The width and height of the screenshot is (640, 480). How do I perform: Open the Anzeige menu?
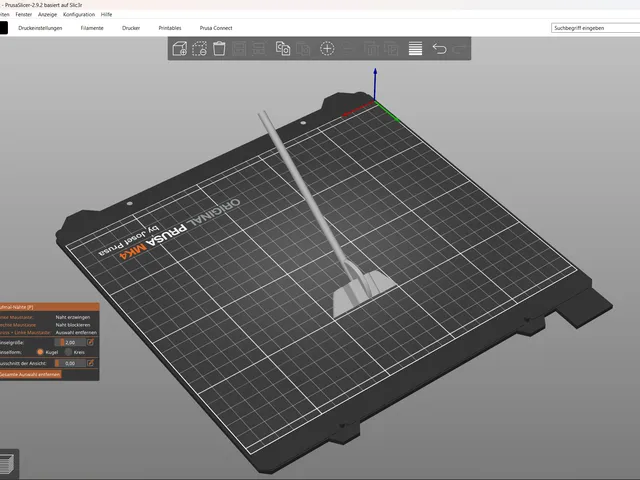pyautogui.click(x=47, y=14)
